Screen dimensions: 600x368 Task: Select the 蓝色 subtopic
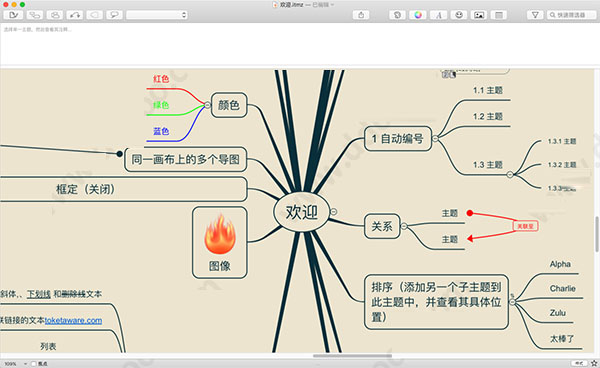tap(161, 131)
